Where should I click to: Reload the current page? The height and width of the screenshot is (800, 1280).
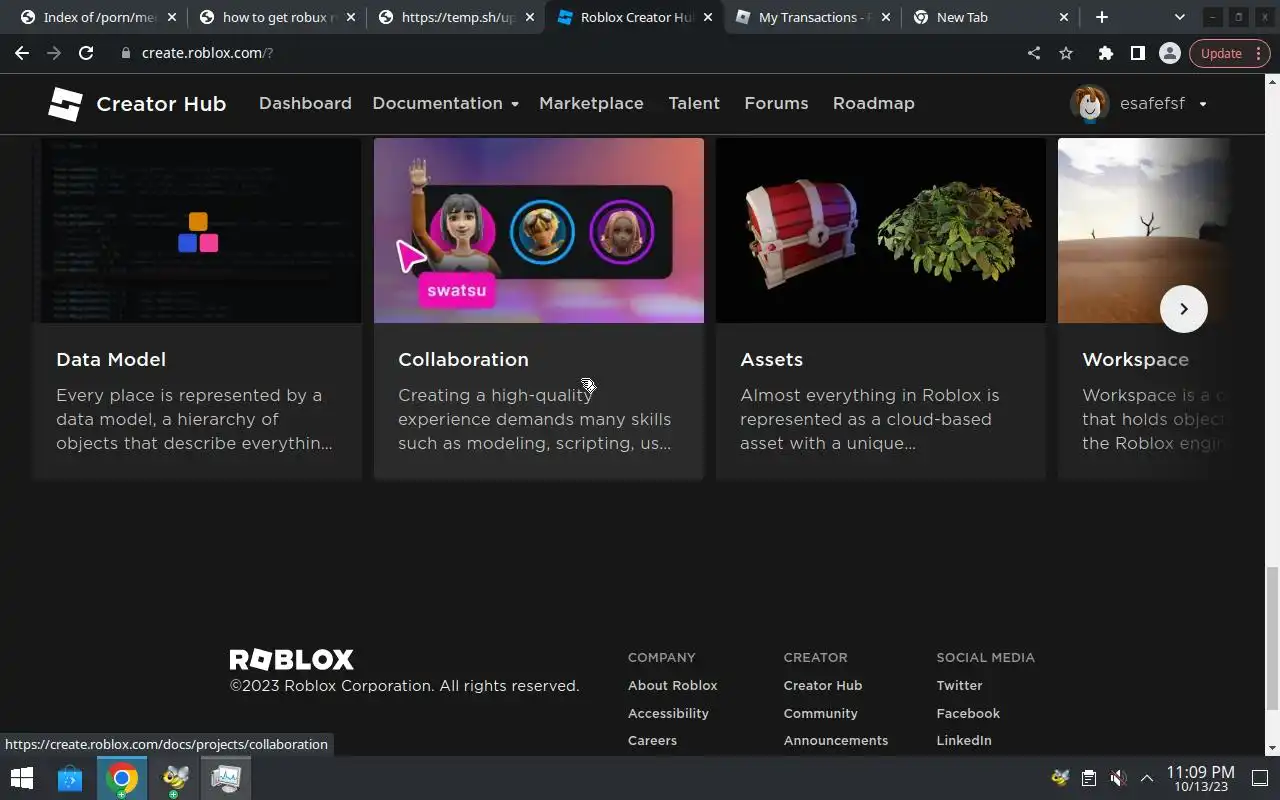pyautogui.click(x=86, y=53)
